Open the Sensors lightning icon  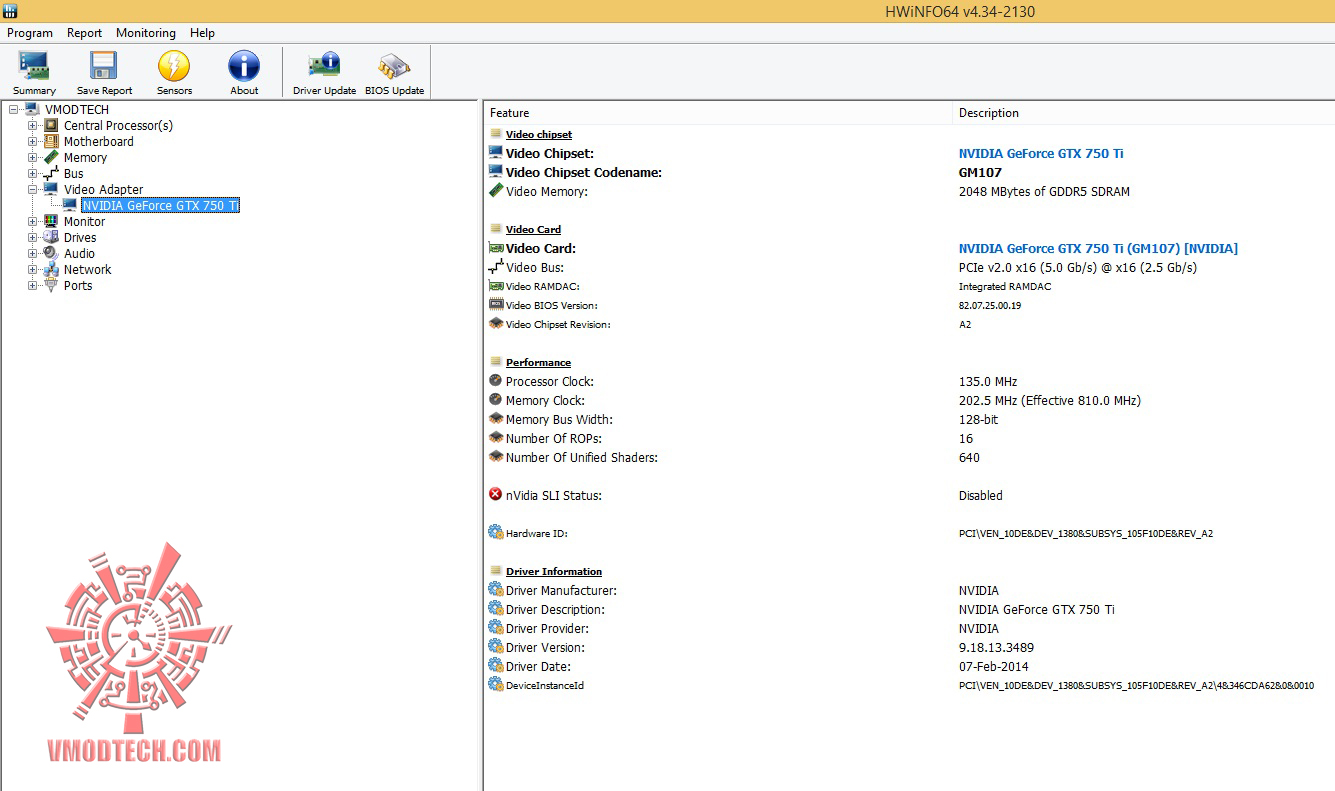pyautogui.click(x=174, y=67)
